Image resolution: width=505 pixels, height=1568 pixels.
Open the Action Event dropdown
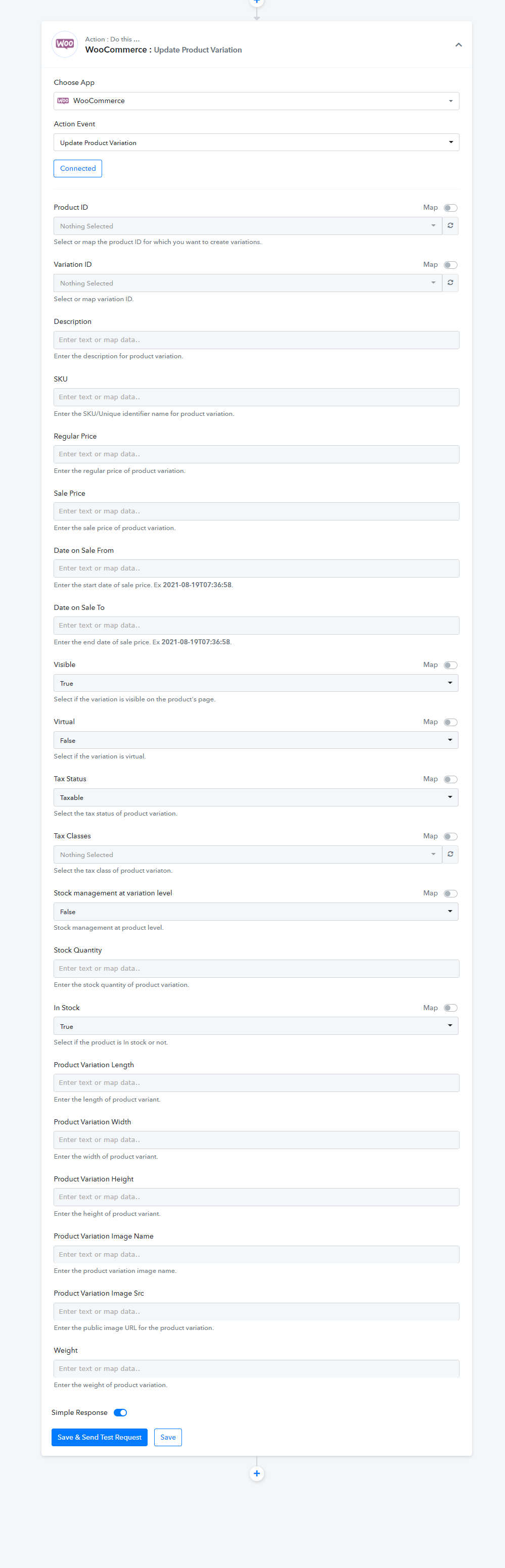(256, 142)
